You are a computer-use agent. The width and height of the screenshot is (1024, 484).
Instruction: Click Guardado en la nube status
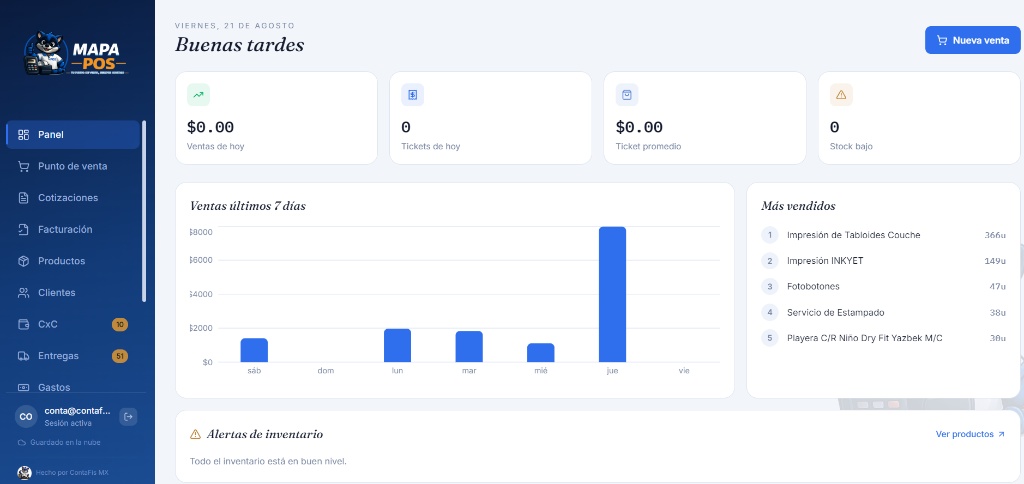click(65, 443)
